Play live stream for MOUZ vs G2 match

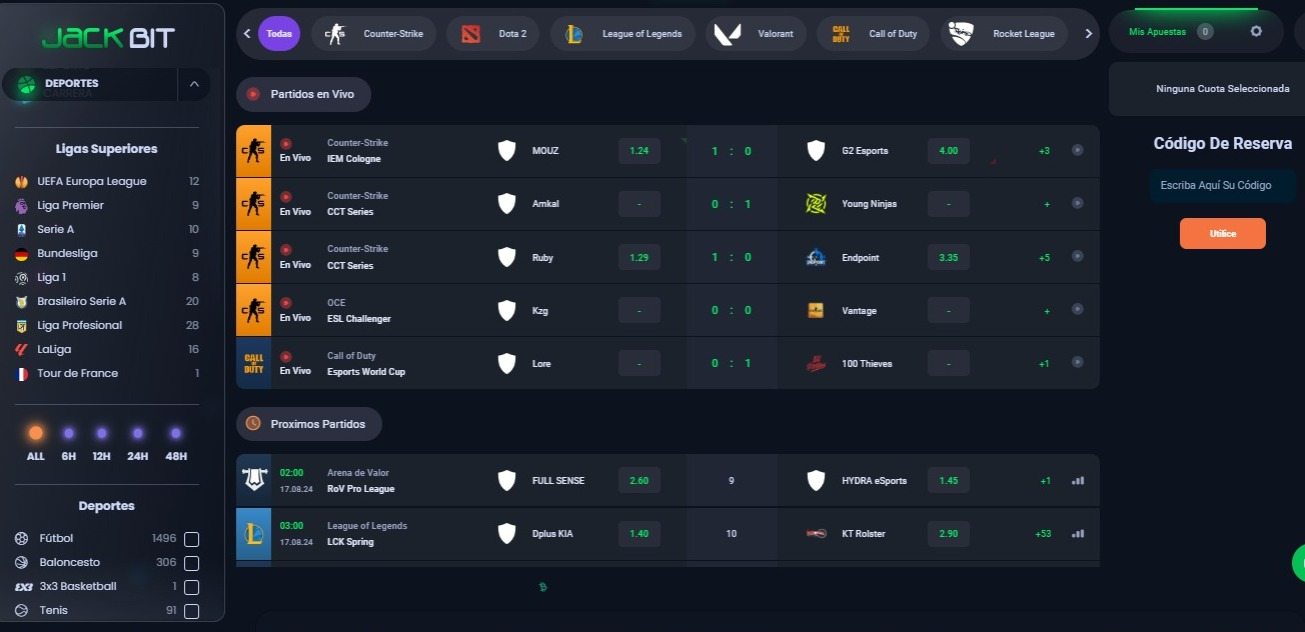coord(1077,150)
